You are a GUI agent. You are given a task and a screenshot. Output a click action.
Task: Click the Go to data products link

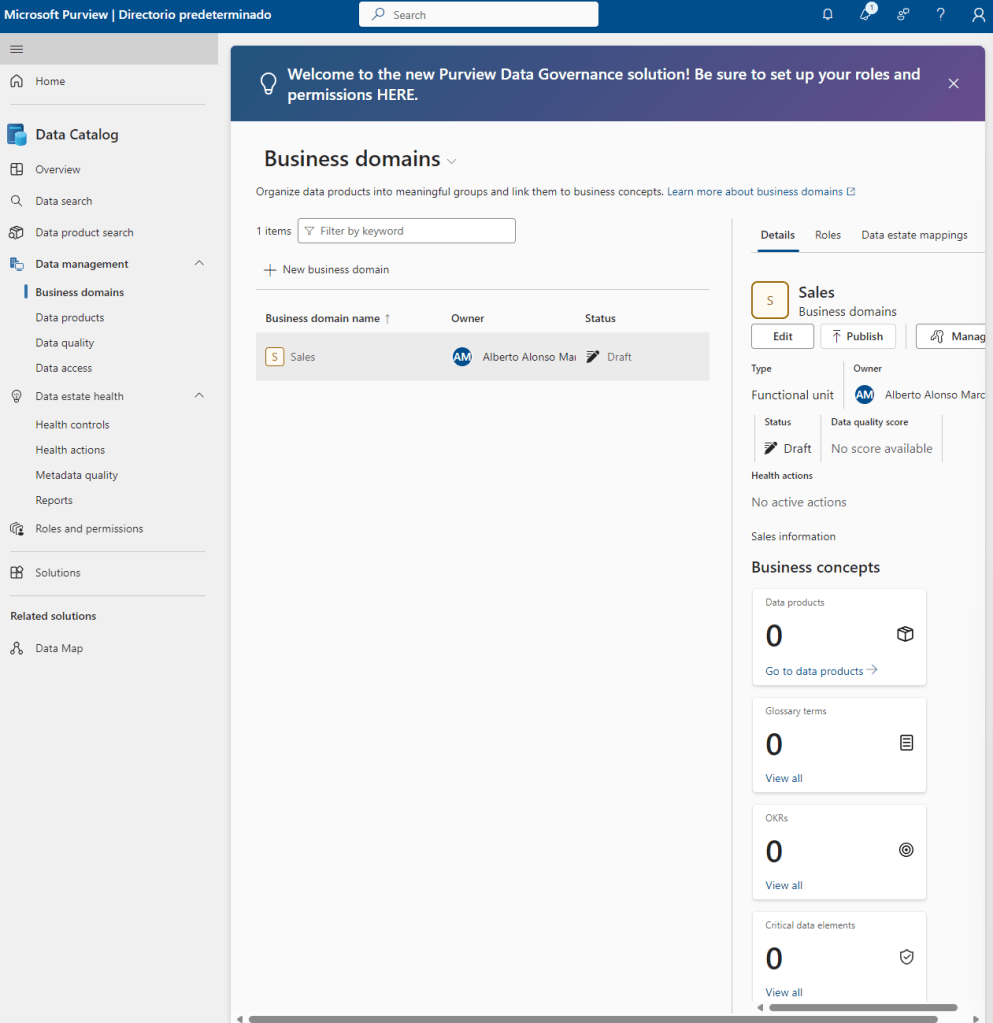pyautogui.click(x=820, y=671)
